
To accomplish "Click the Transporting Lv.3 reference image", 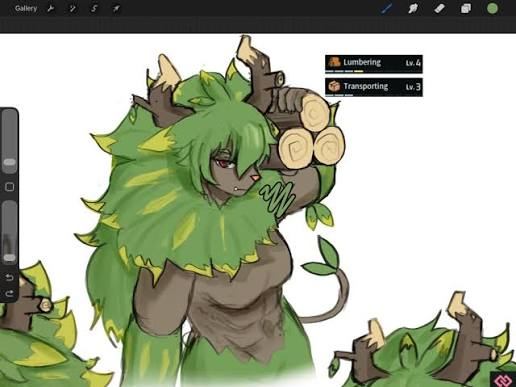I will point(374,87).
